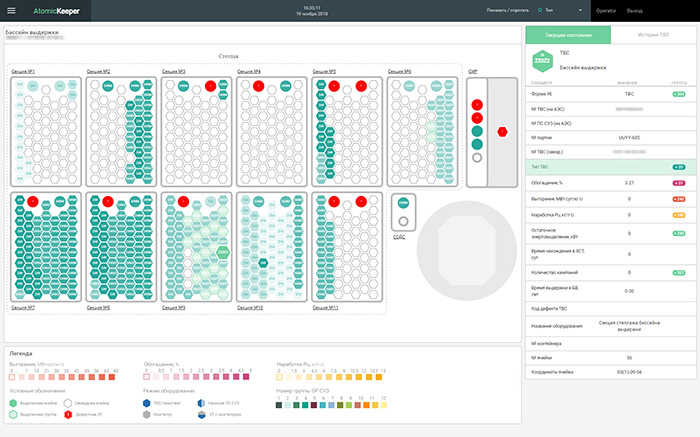Open the Секция №1 link

coord(24,72)
